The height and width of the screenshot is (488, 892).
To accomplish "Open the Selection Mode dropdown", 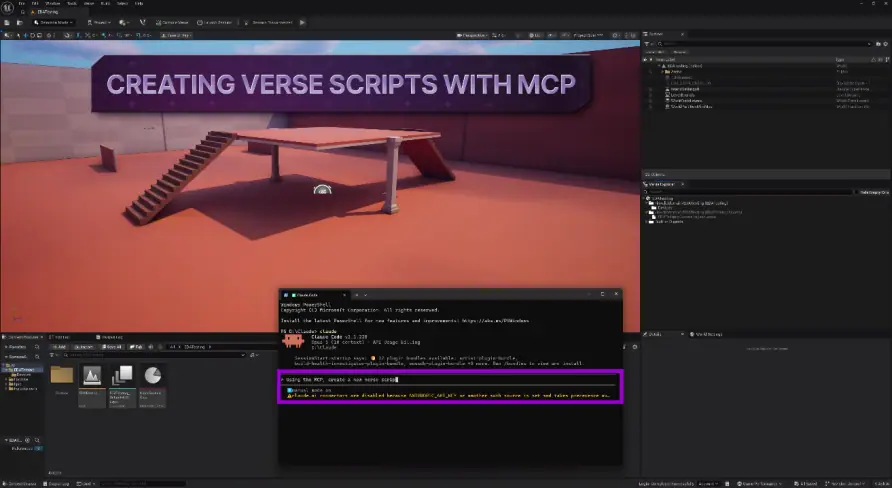I will 53,23.
